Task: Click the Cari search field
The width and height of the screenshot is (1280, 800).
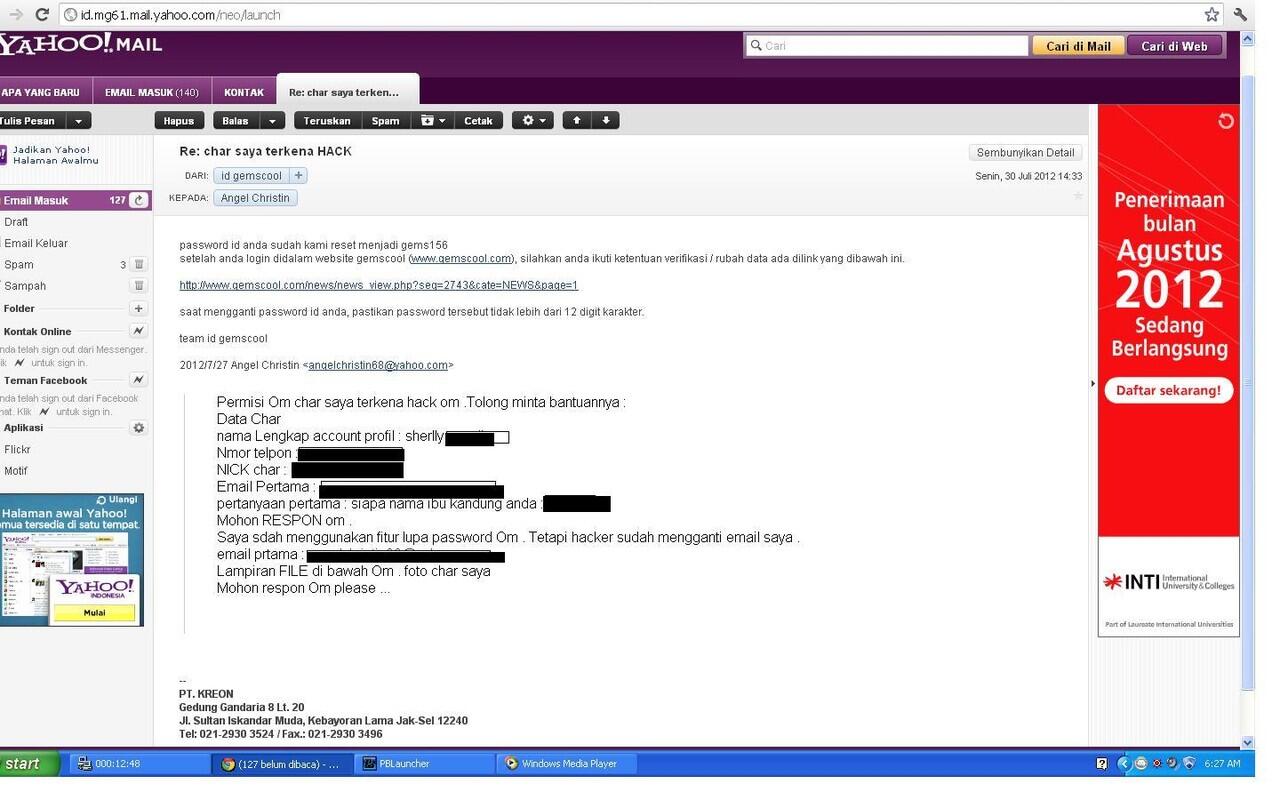Action: (887, 46)
